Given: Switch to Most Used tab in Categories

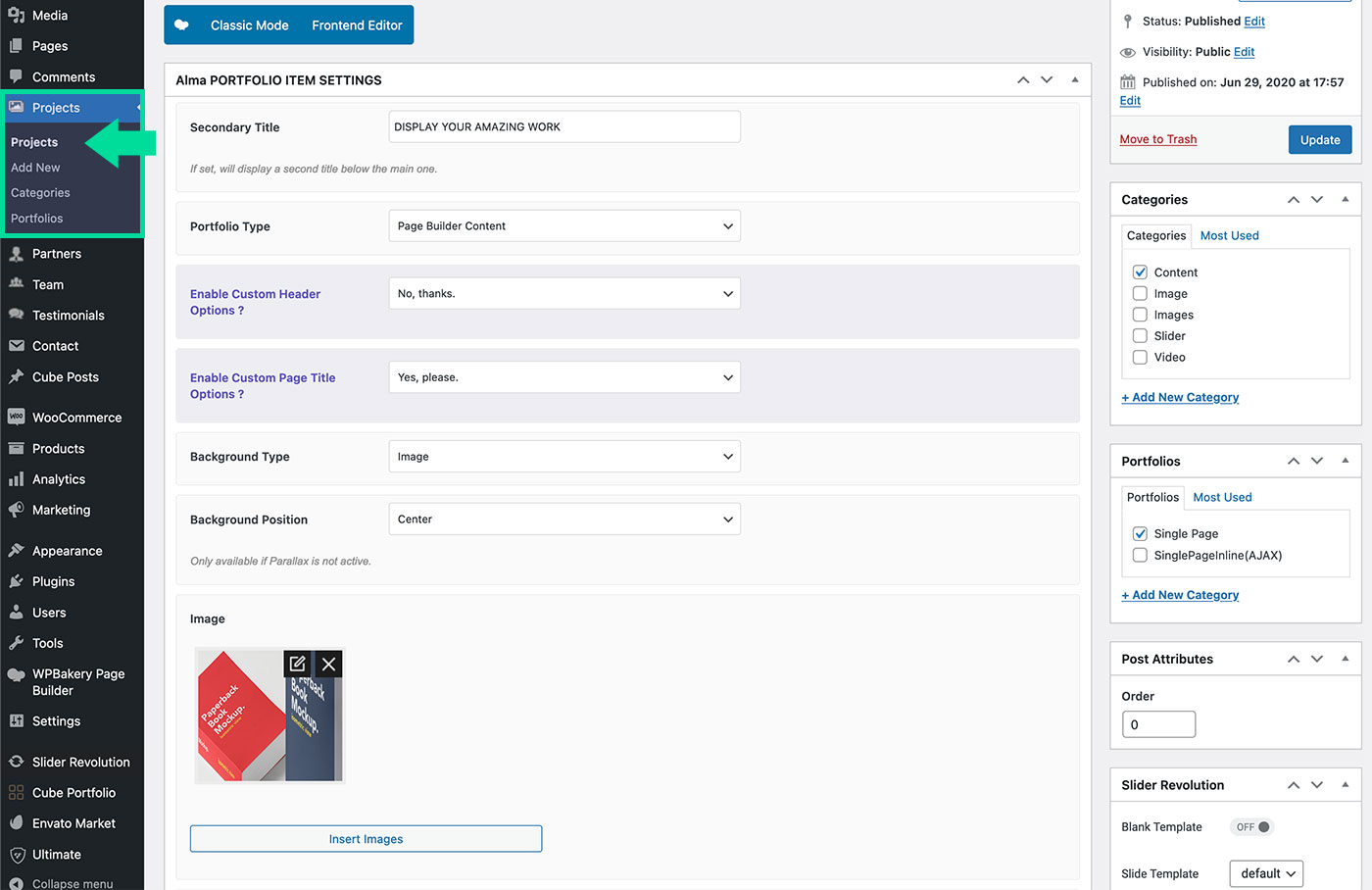Looking at the screenshot, I should coord(1229,235).
